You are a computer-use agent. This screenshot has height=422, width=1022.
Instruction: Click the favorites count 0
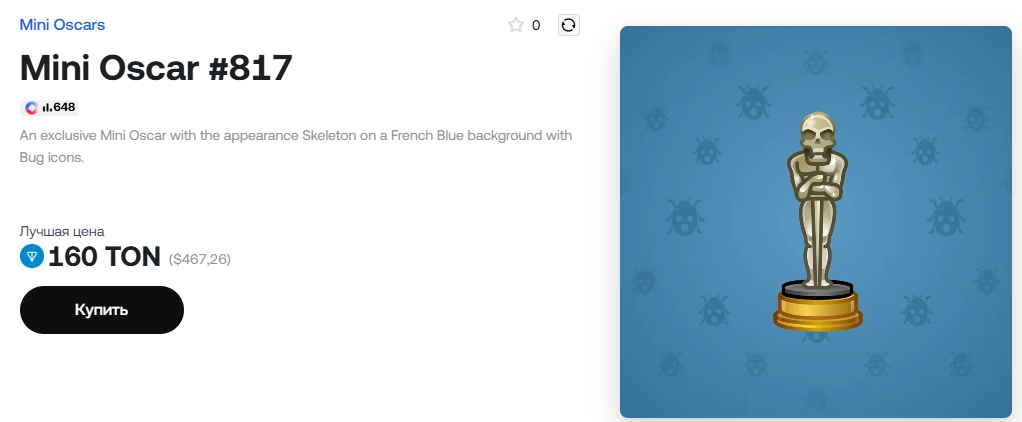(x=536, y=25)
